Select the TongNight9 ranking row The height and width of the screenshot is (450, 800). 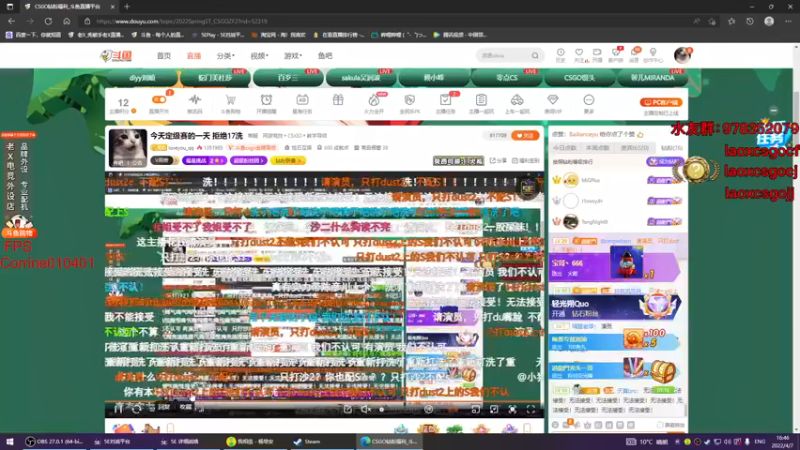click(x=617, y=222)
